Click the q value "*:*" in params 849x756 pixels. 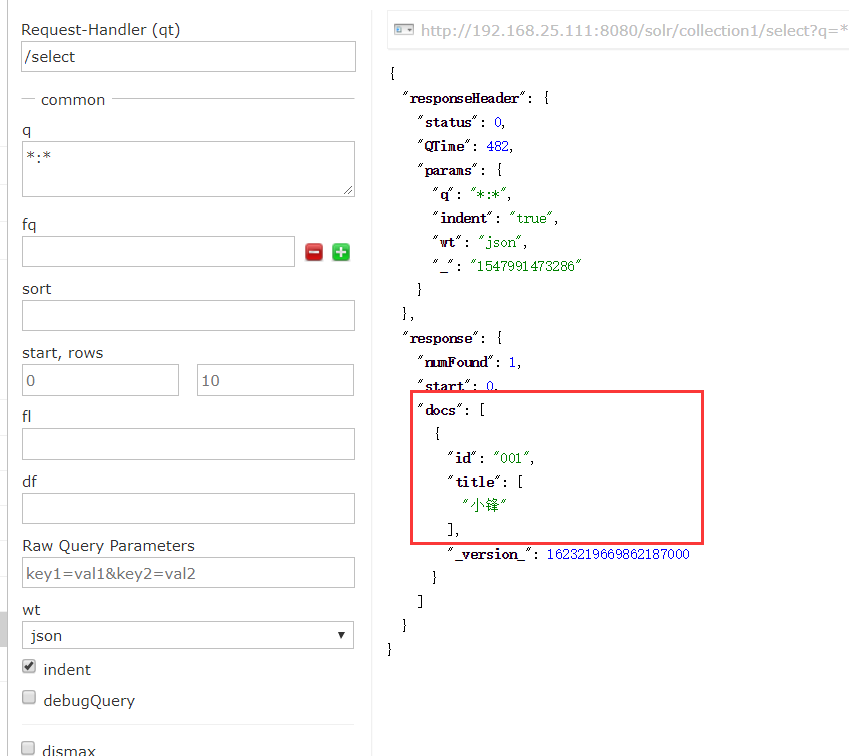(x=488, y=194)
